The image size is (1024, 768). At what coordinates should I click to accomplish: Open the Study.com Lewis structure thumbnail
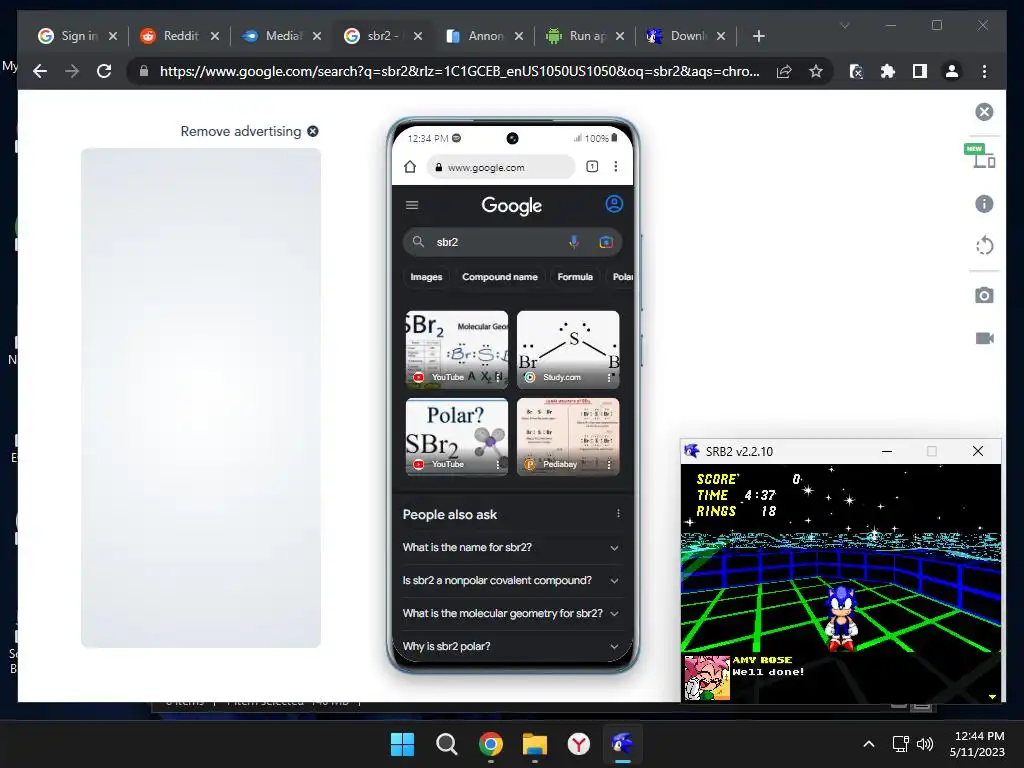568,349
